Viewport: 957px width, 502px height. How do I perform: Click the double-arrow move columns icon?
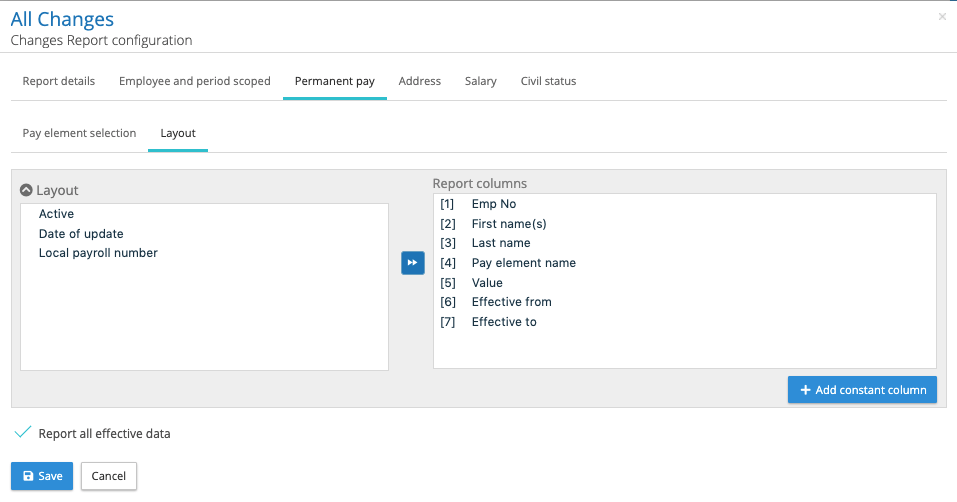coord(412,263)
